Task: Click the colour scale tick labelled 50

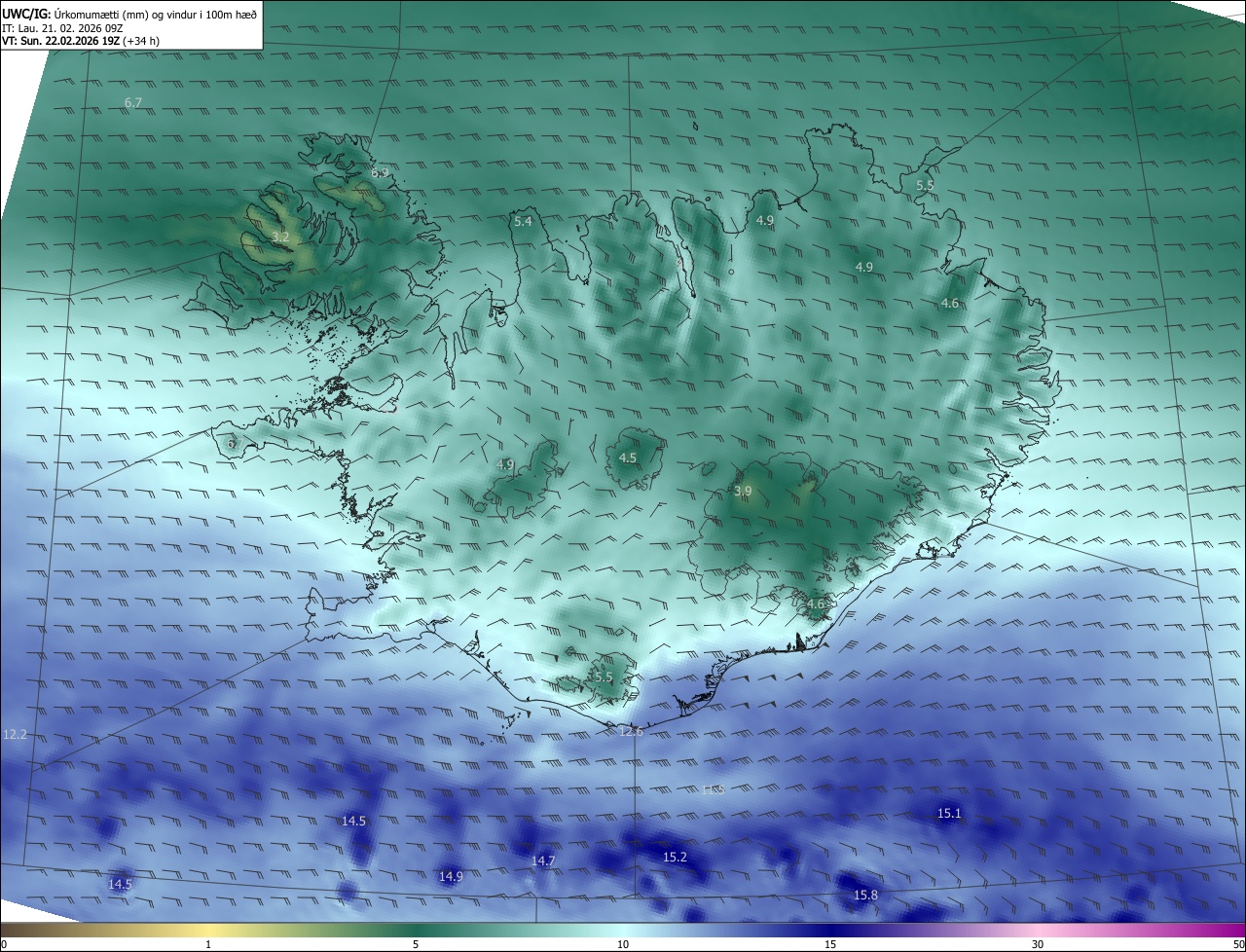Action: [x=1238, y=945]
